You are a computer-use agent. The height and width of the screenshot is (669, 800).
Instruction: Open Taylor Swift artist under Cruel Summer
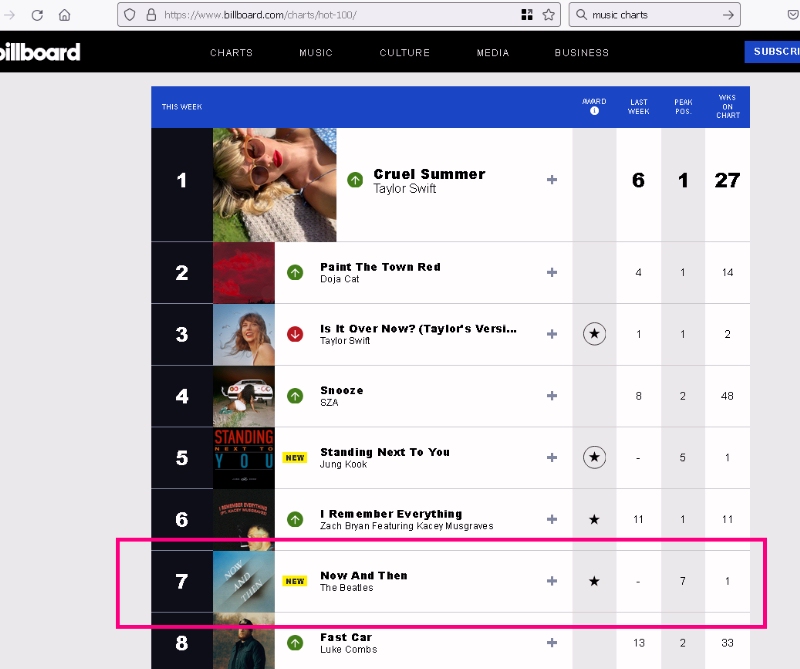coord(405,189)
